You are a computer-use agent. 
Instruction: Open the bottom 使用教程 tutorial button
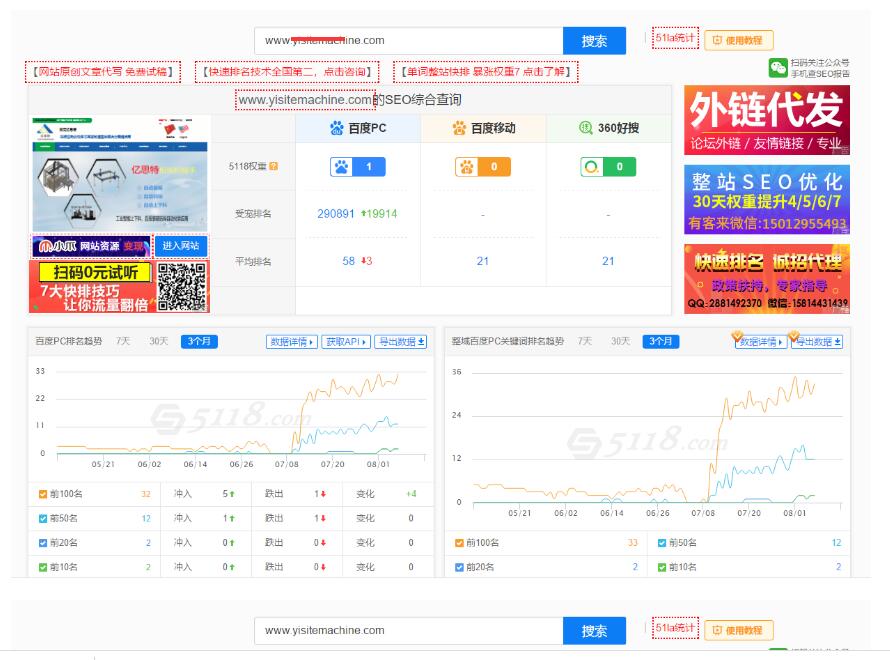[x=738, y=630]
